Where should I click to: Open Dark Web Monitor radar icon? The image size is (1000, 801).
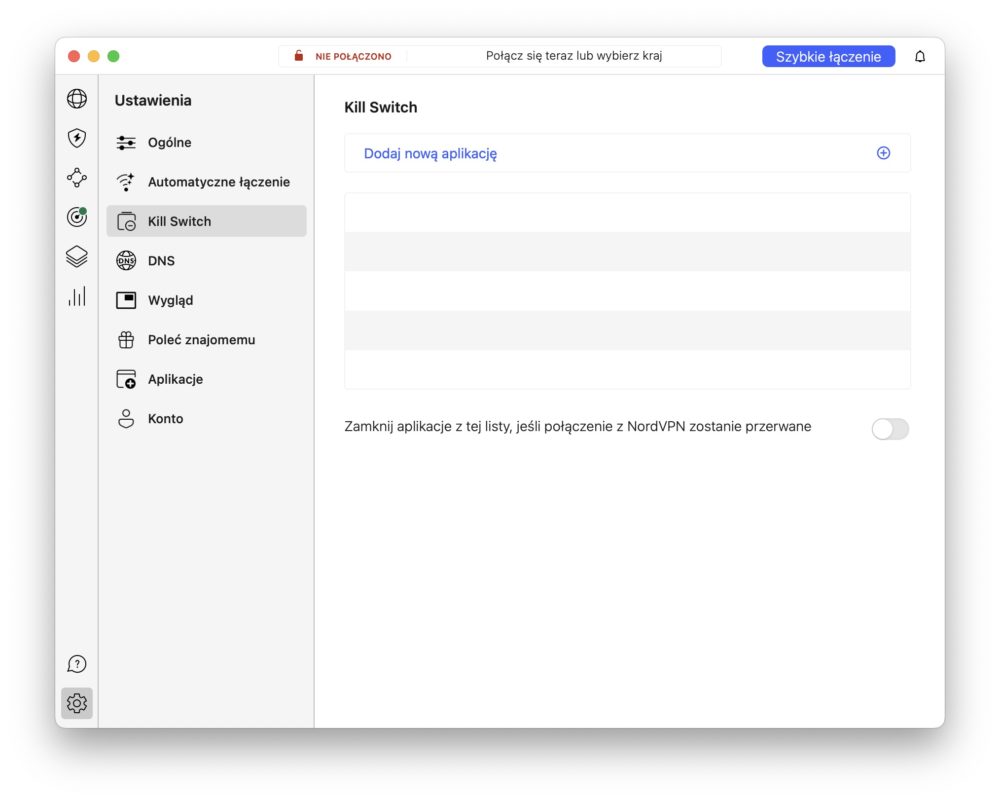(x=77, y=217)
